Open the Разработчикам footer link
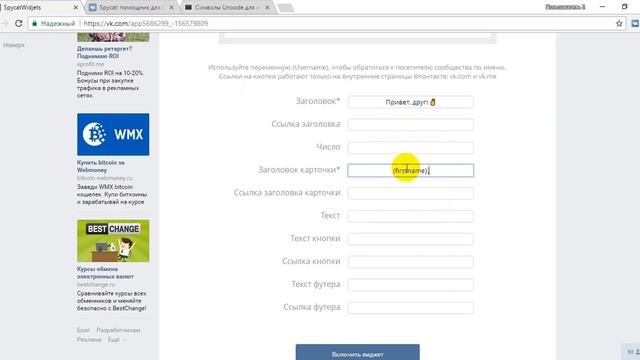This screenshot has width=640, height=360. point(118,330)
